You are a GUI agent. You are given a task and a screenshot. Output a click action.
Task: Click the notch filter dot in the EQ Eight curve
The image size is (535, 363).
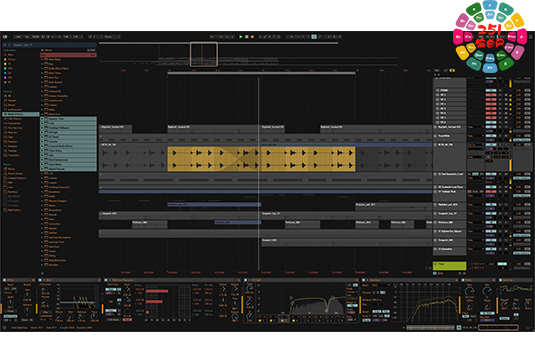pos(327,310)
